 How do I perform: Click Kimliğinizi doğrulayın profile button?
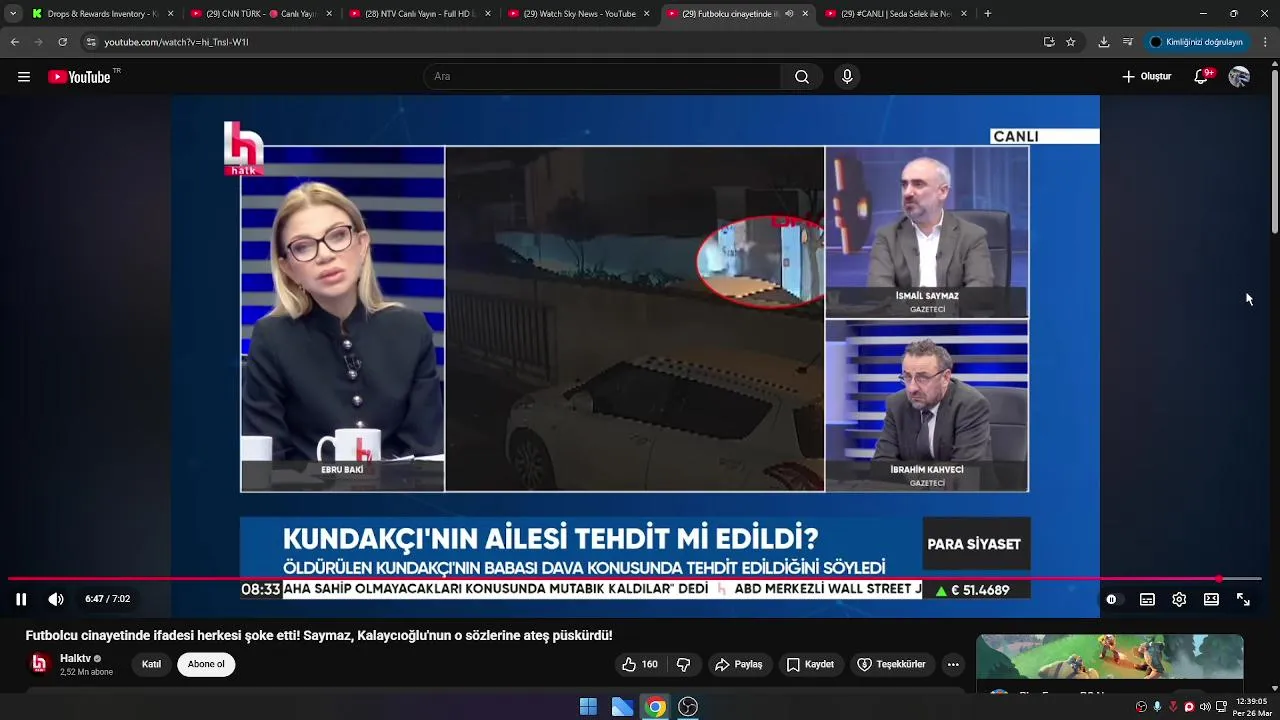pos(1196,42)
